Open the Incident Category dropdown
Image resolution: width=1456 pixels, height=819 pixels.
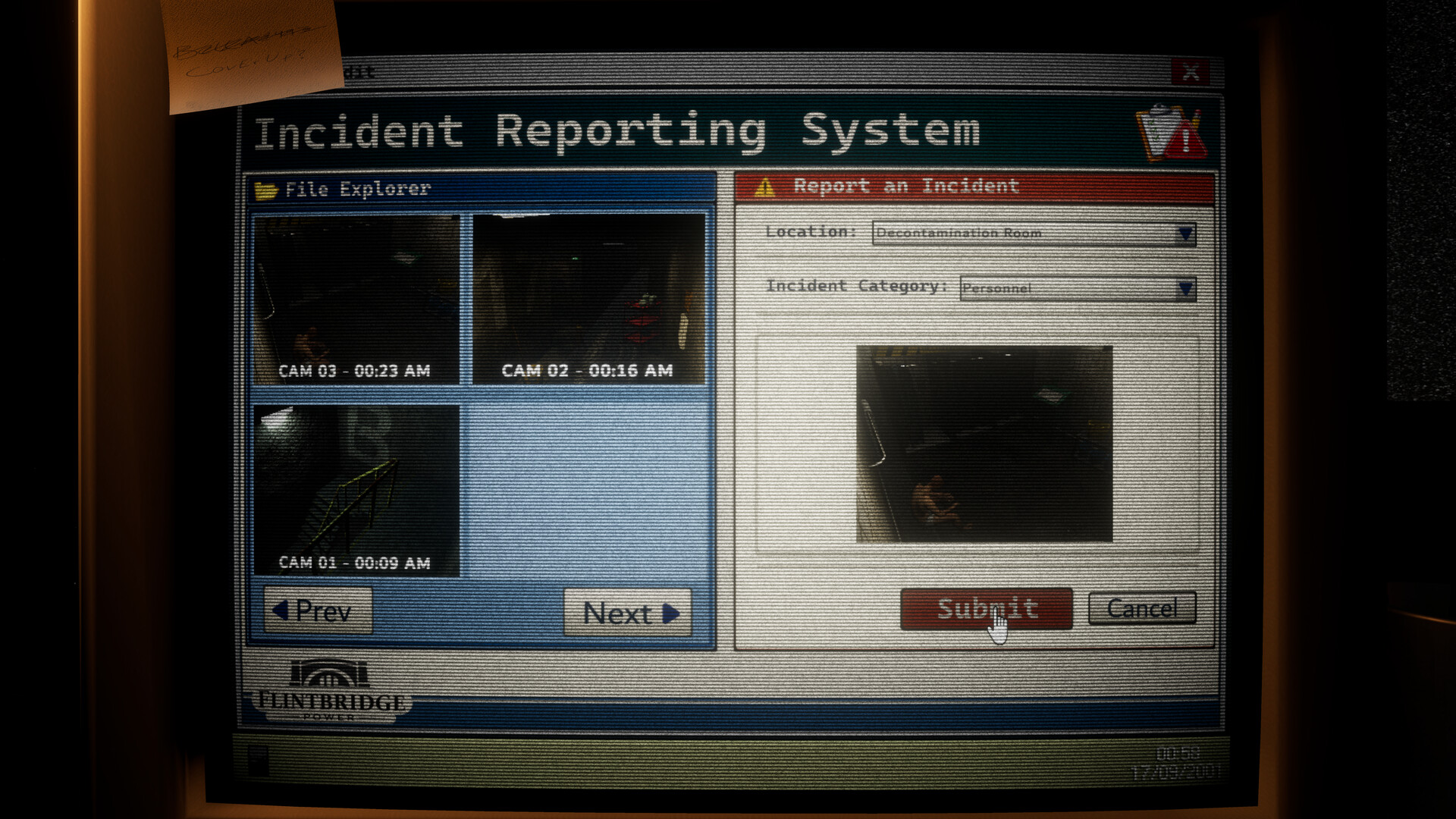click(1185, 288)
